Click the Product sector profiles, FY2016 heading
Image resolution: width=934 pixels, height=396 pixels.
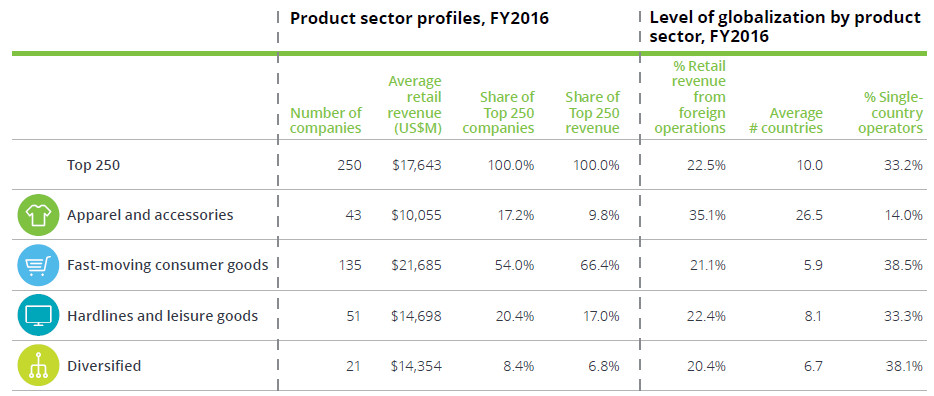(x=419, y=18)
